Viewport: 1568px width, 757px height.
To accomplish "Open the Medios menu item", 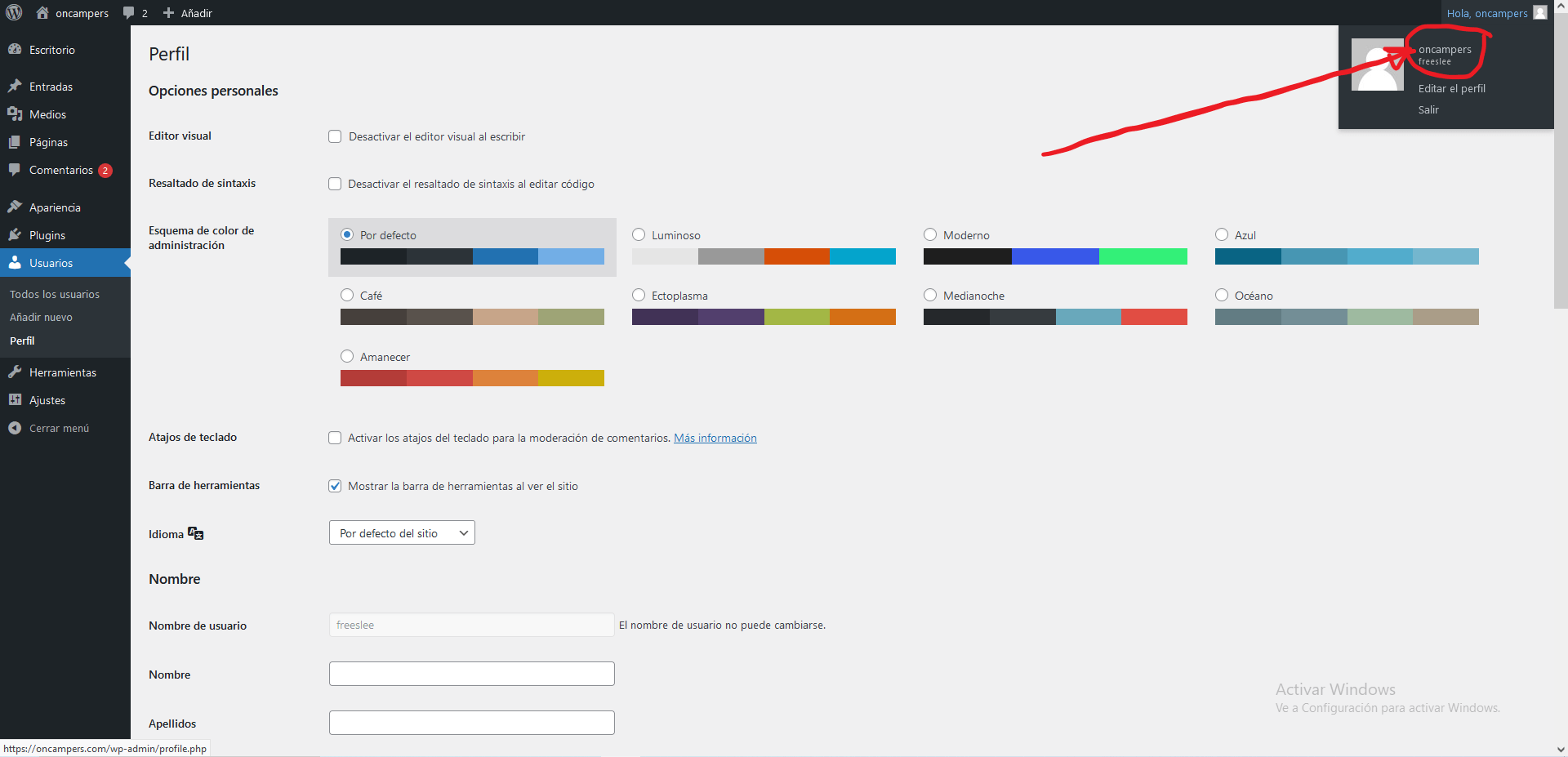I will tap(65, 114).
